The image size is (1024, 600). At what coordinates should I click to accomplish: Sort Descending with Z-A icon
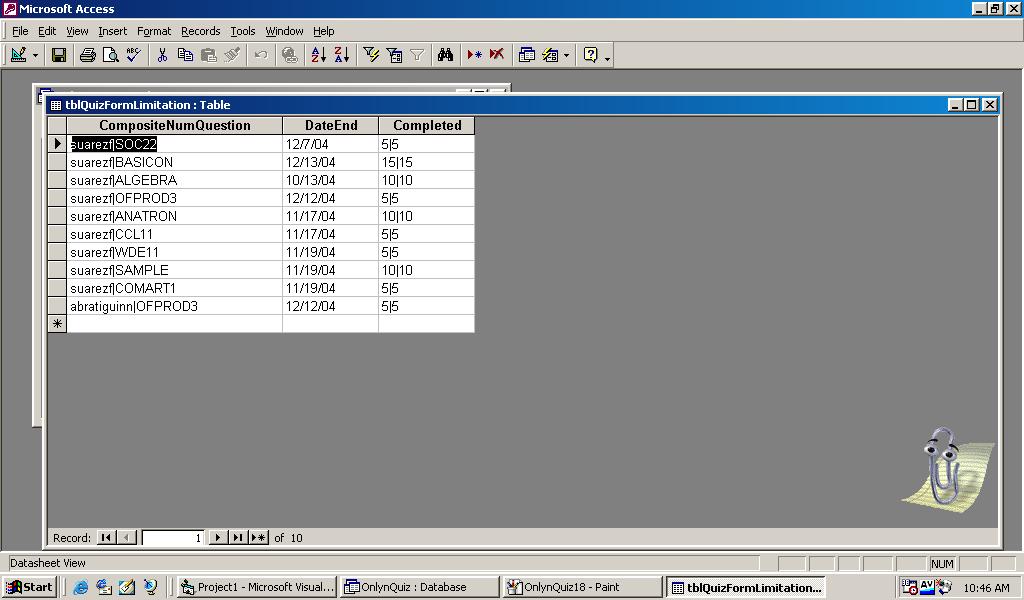point(342,55)
